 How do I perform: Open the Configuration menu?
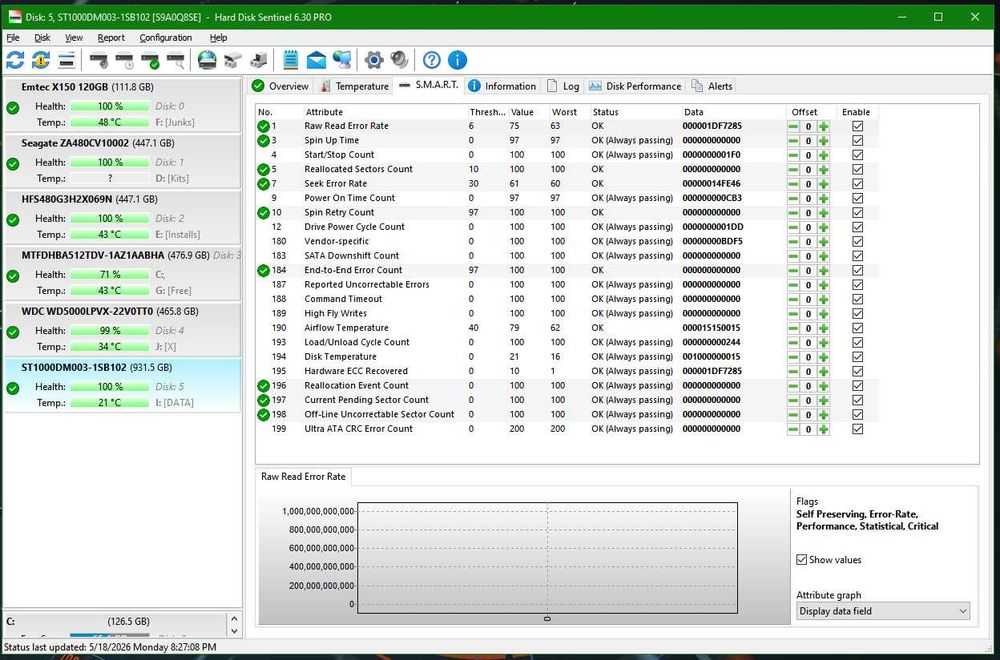tap(165, 38)
